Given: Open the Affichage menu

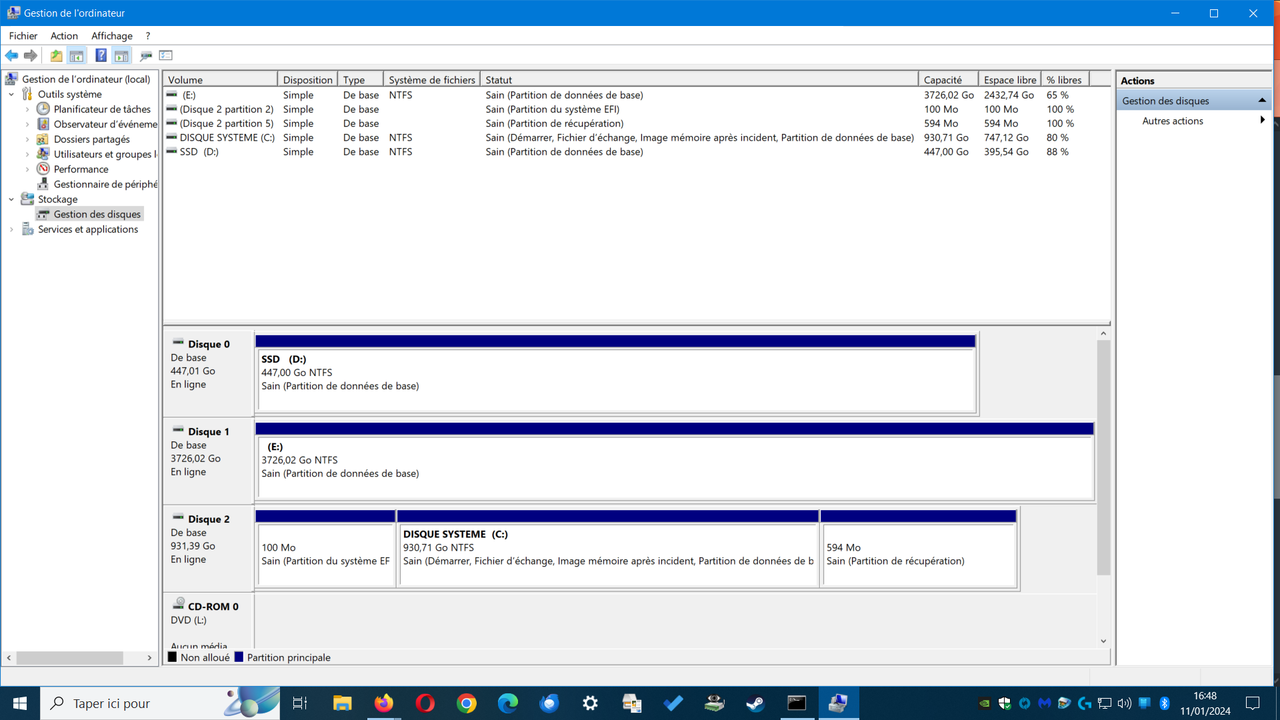Looking at the screenshot, I should [111, 35].
